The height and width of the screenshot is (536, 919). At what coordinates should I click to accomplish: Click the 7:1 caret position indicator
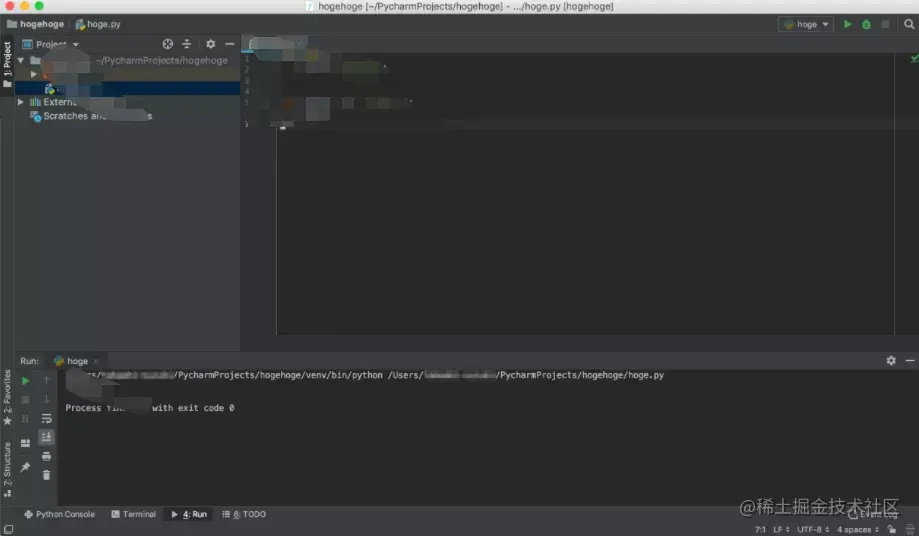(x=760, y=530)
